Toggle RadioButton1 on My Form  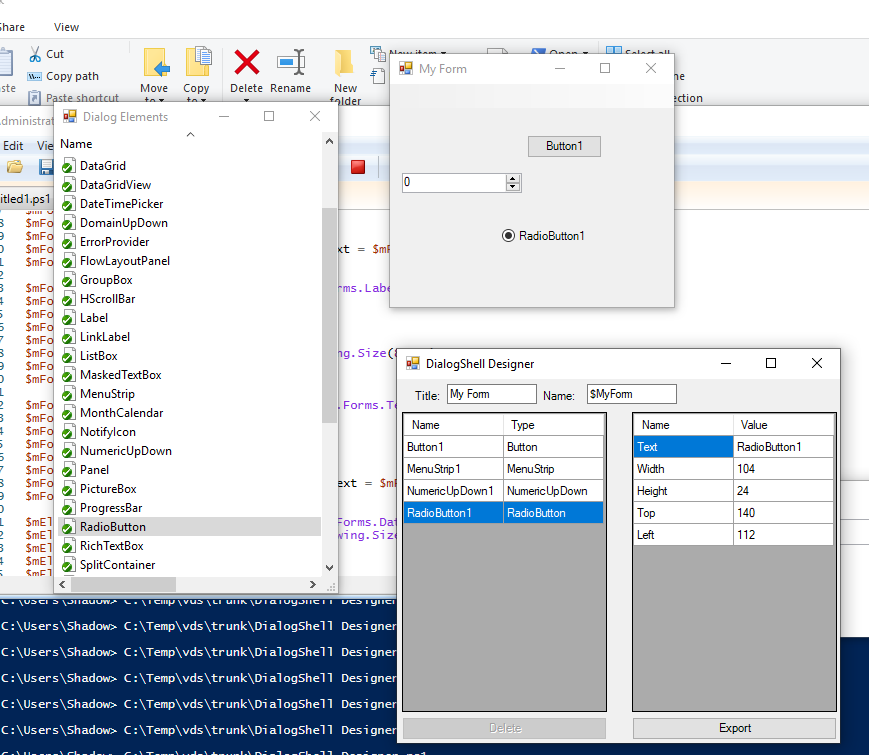(x=508, y=236)
